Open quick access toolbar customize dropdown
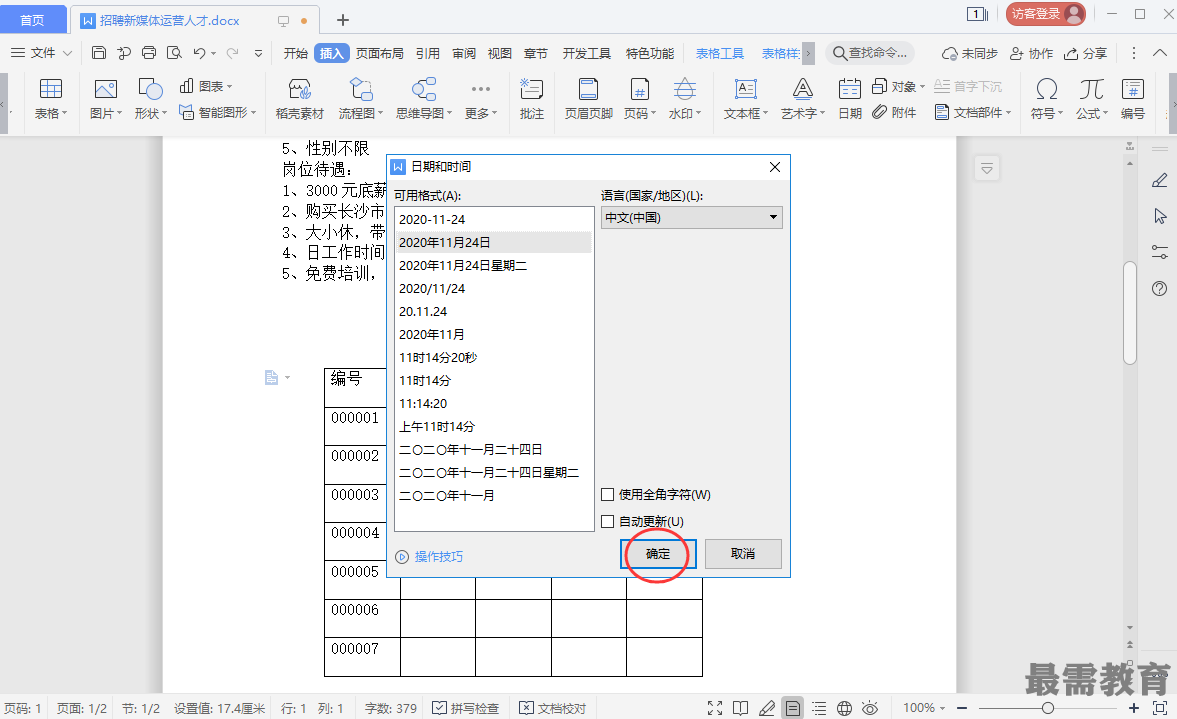 pyautogui.click(x=258, y=53)
